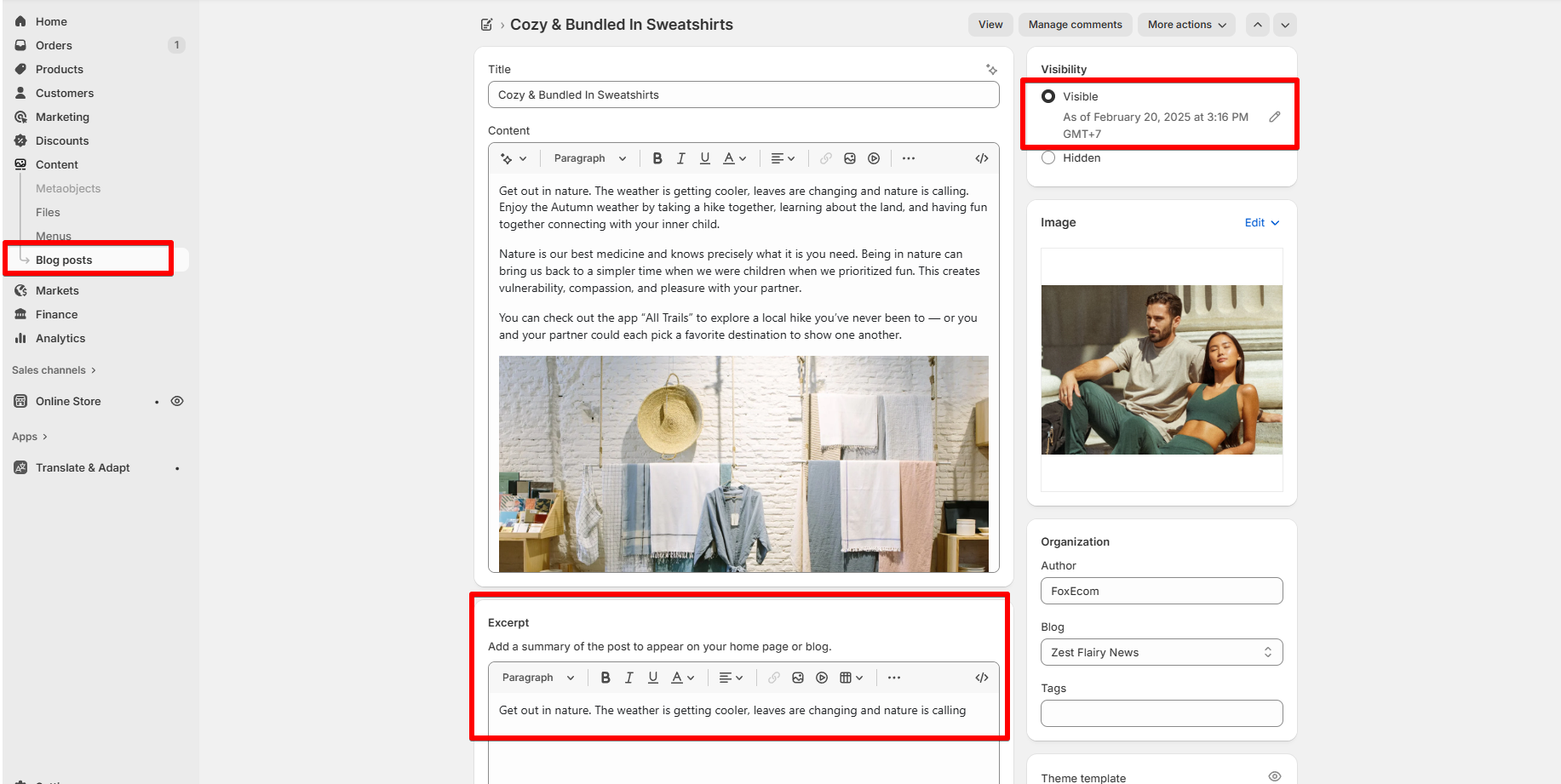Expand Sales channels section
Image resolution: width=1561 pixels, height=784 pixels.
tap(55, 370)
